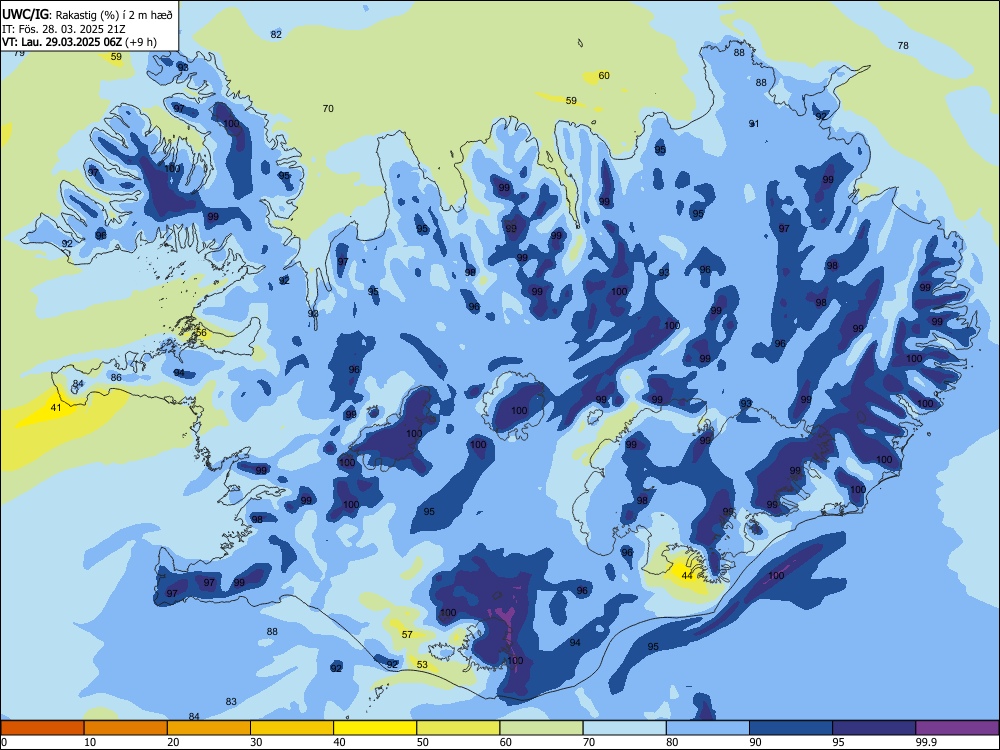
Task: Pick the light green 60–70 legend swatch
Action: [541, 728]
